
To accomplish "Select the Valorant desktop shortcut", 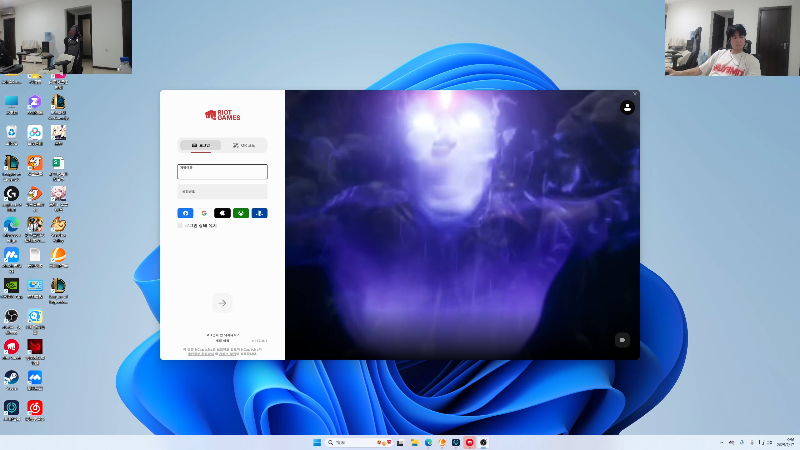I will 35,351.
